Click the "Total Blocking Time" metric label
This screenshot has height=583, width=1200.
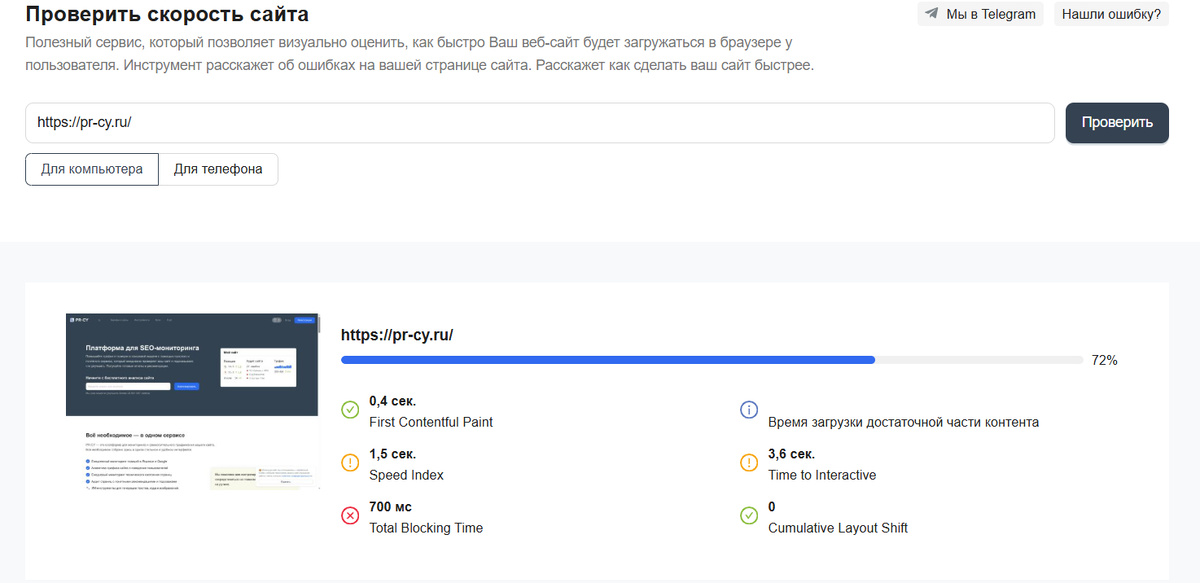426,528
